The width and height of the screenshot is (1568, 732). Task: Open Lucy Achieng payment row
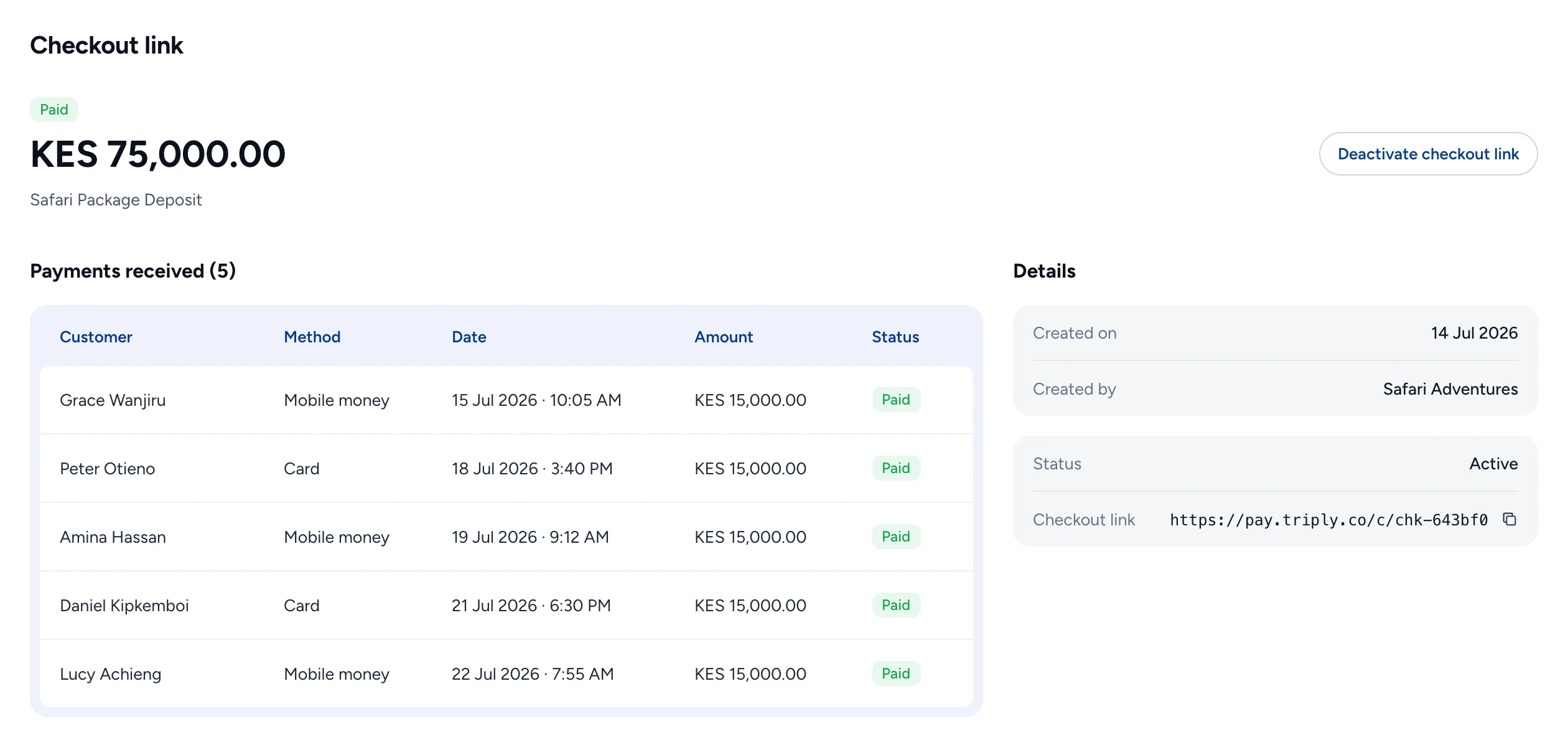[x=506, y=673]
